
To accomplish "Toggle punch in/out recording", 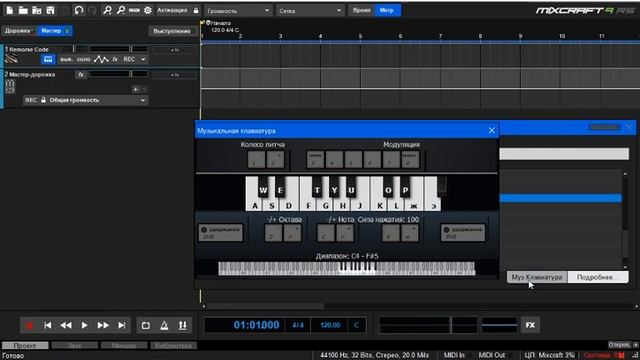I will (x=182, y=325).
